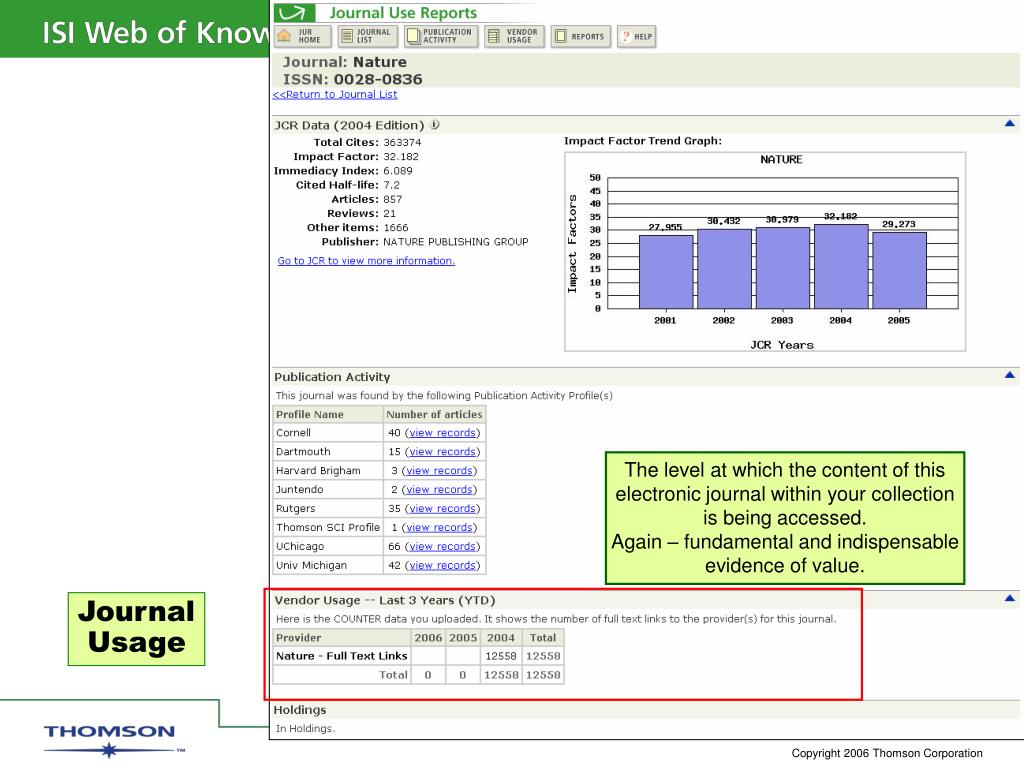This screenshot has width=1024, height=768.
Task: Open Help from the toolbar
Action: pyautogui.click(x=636, y=37)
